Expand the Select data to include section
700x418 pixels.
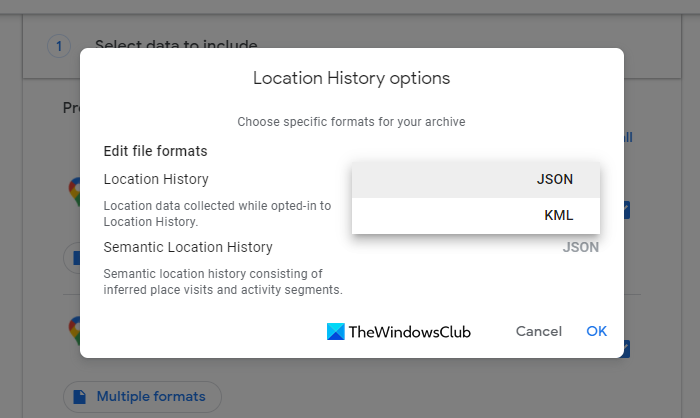(x=176, y=45)
